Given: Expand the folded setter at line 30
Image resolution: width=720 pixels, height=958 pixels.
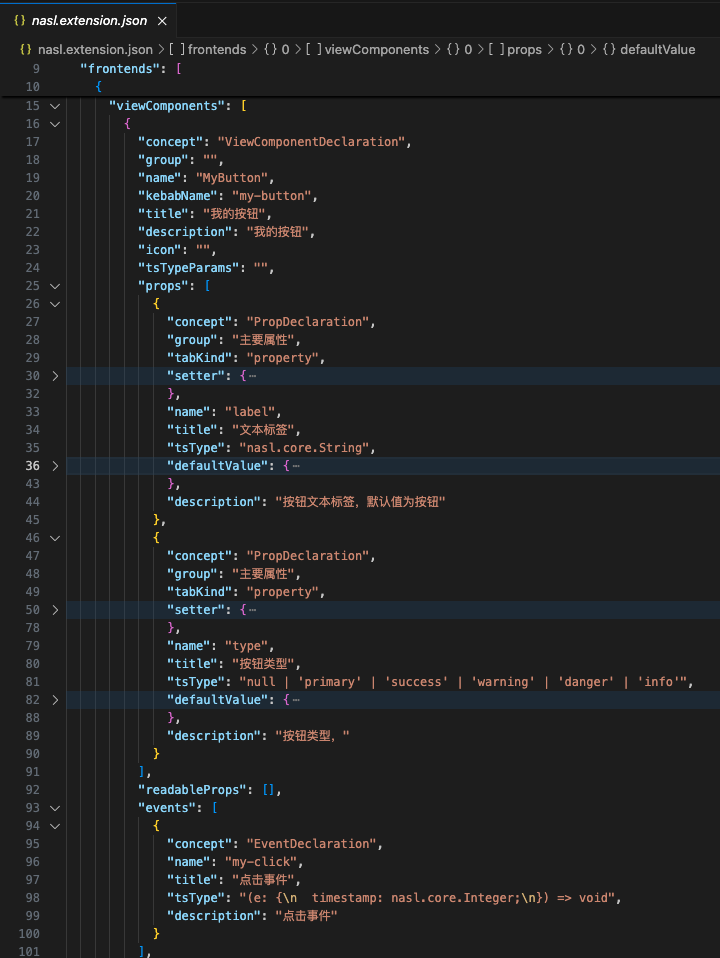Looking at the screenshot, I should 55,376.
